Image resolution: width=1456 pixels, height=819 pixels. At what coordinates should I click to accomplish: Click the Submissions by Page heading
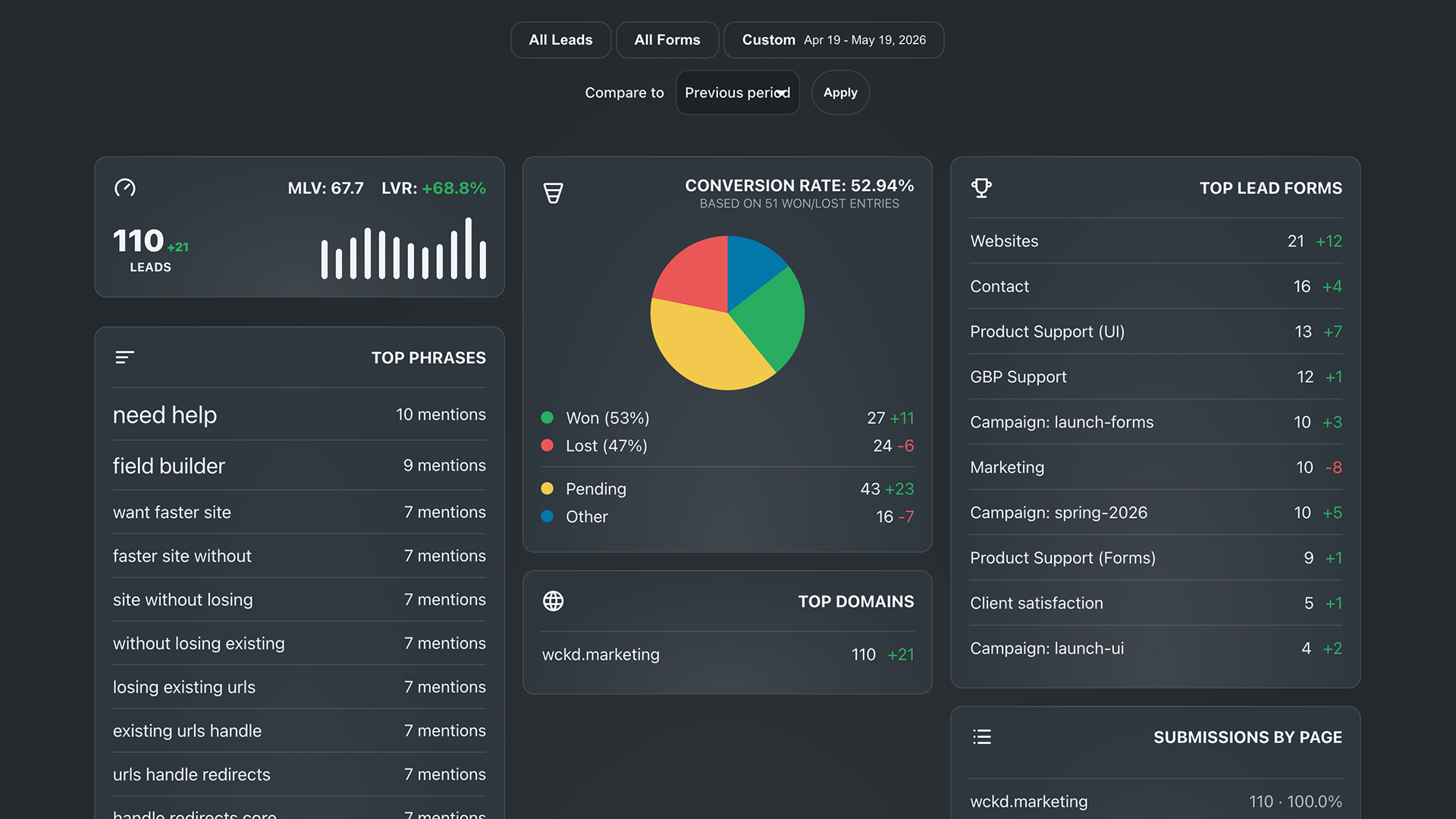click(x=1247, y=737)
